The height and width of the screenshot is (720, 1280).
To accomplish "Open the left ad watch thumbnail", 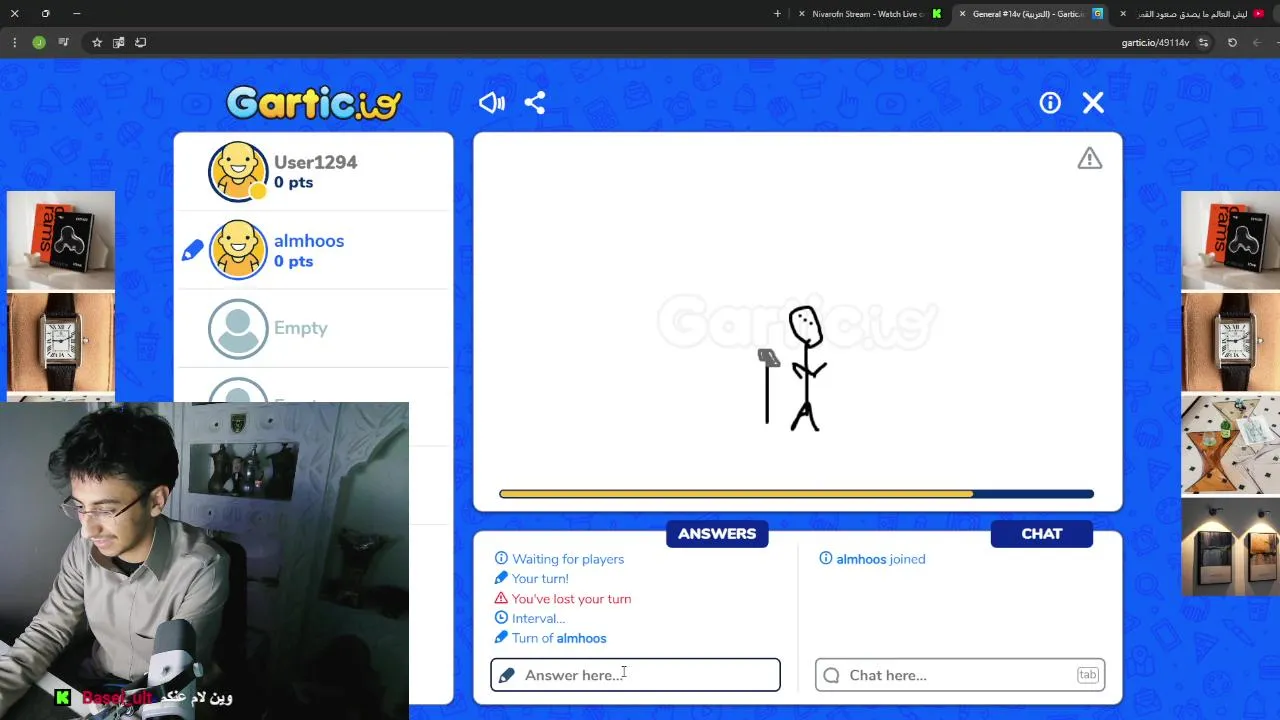I will point(61,342).
